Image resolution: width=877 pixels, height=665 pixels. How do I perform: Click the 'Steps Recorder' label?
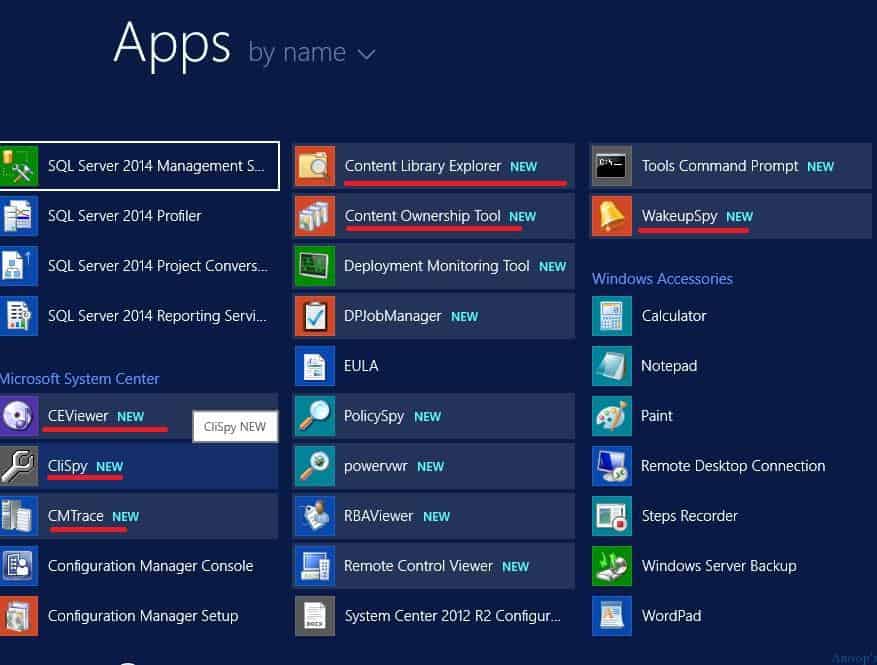690,516
